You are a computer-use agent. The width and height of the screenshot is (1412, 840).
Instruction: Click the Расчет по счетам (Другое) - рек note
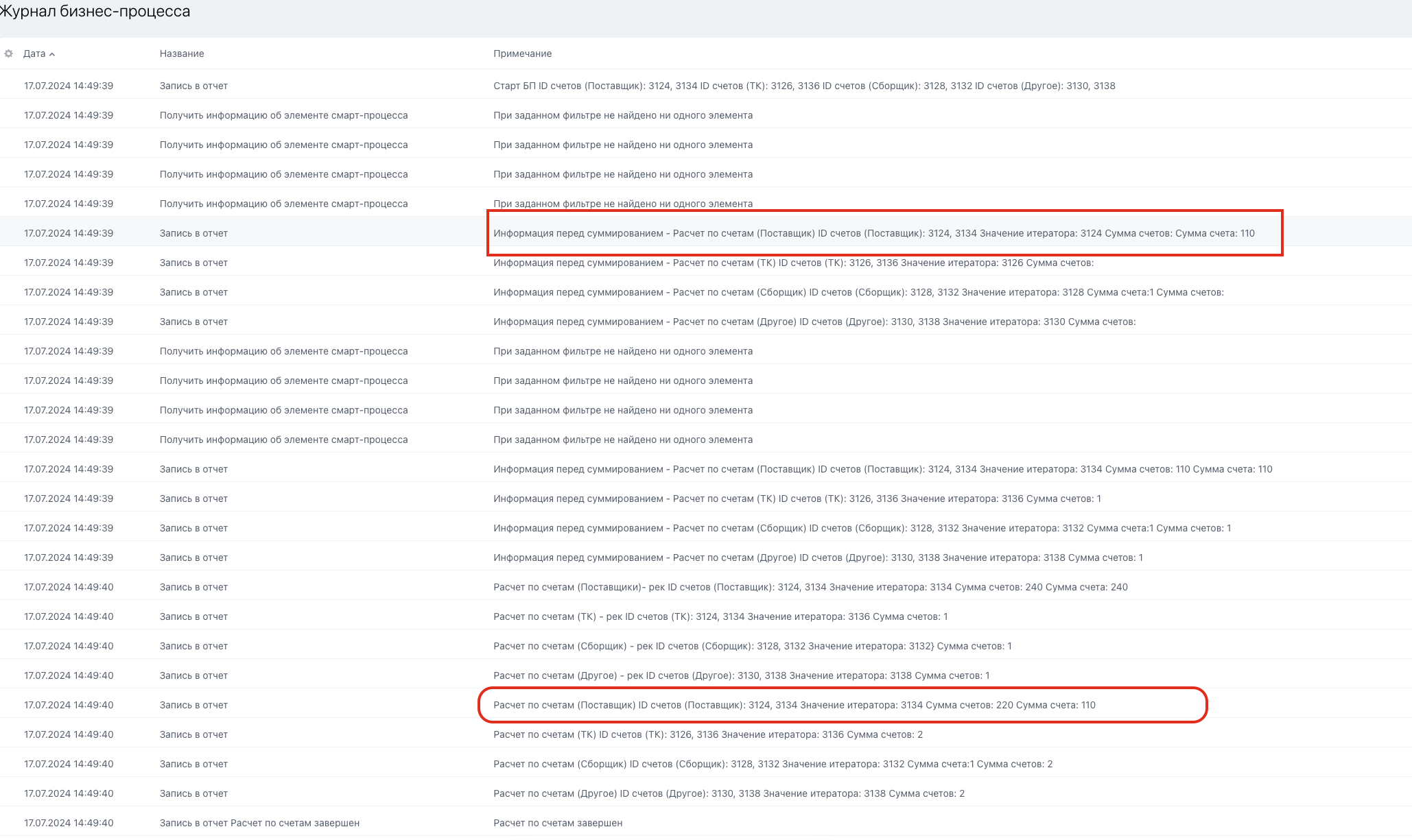coord(741,675)
